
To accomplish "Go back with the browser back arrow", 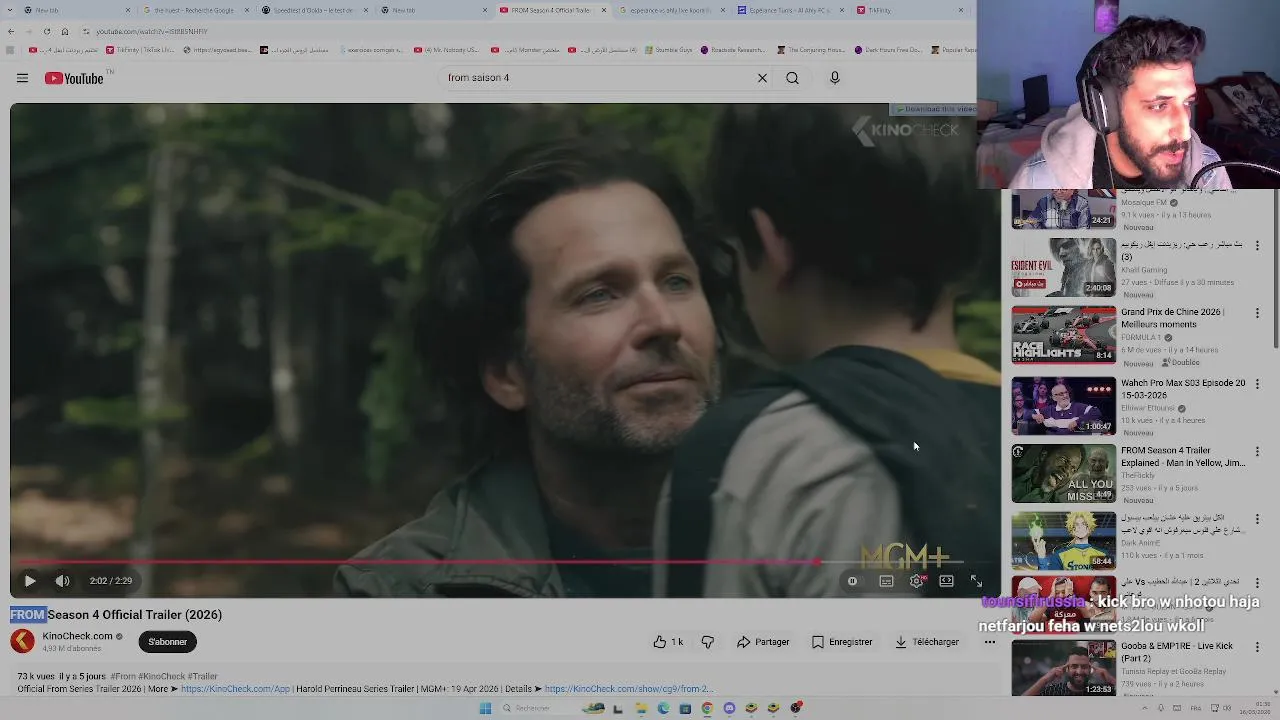I will tap(11, 31).
